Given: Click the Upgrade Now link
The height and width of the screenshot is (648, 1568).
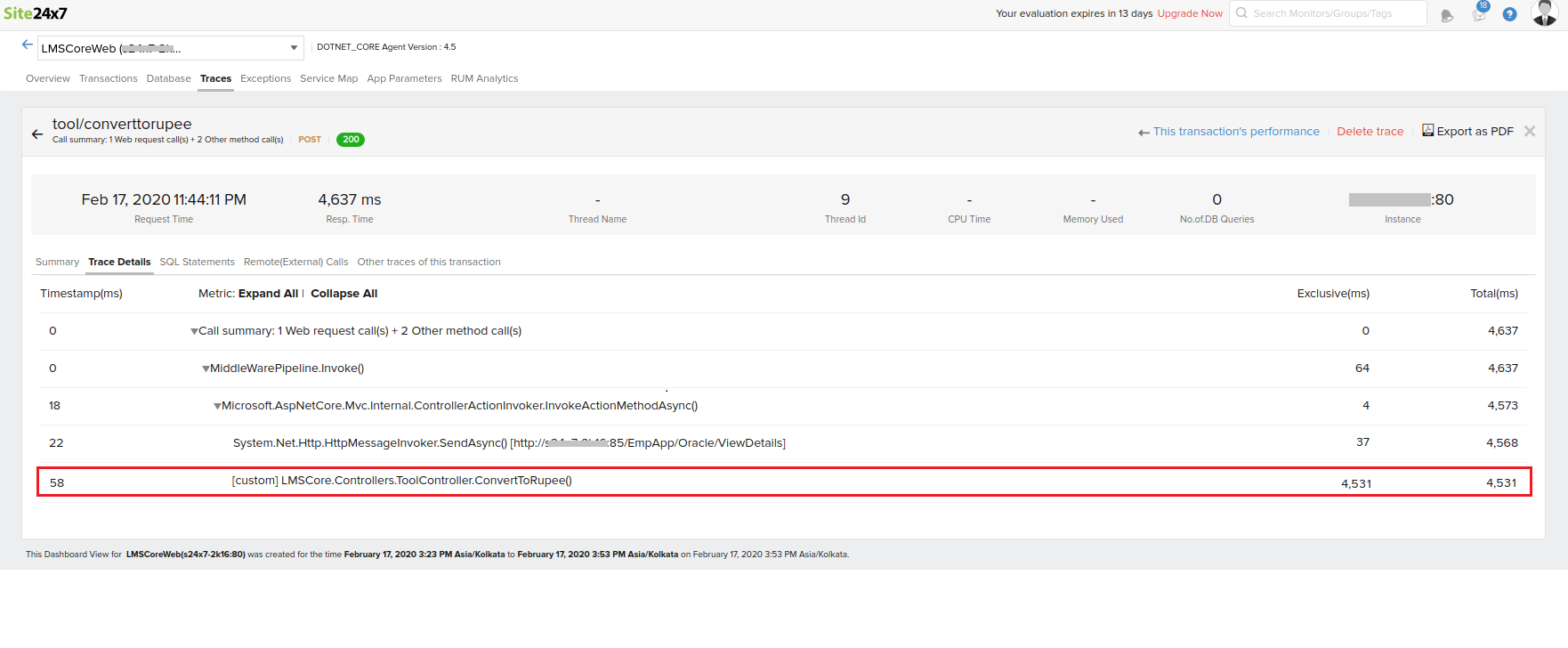Looking at the screenshot, I should [1190, 13].
